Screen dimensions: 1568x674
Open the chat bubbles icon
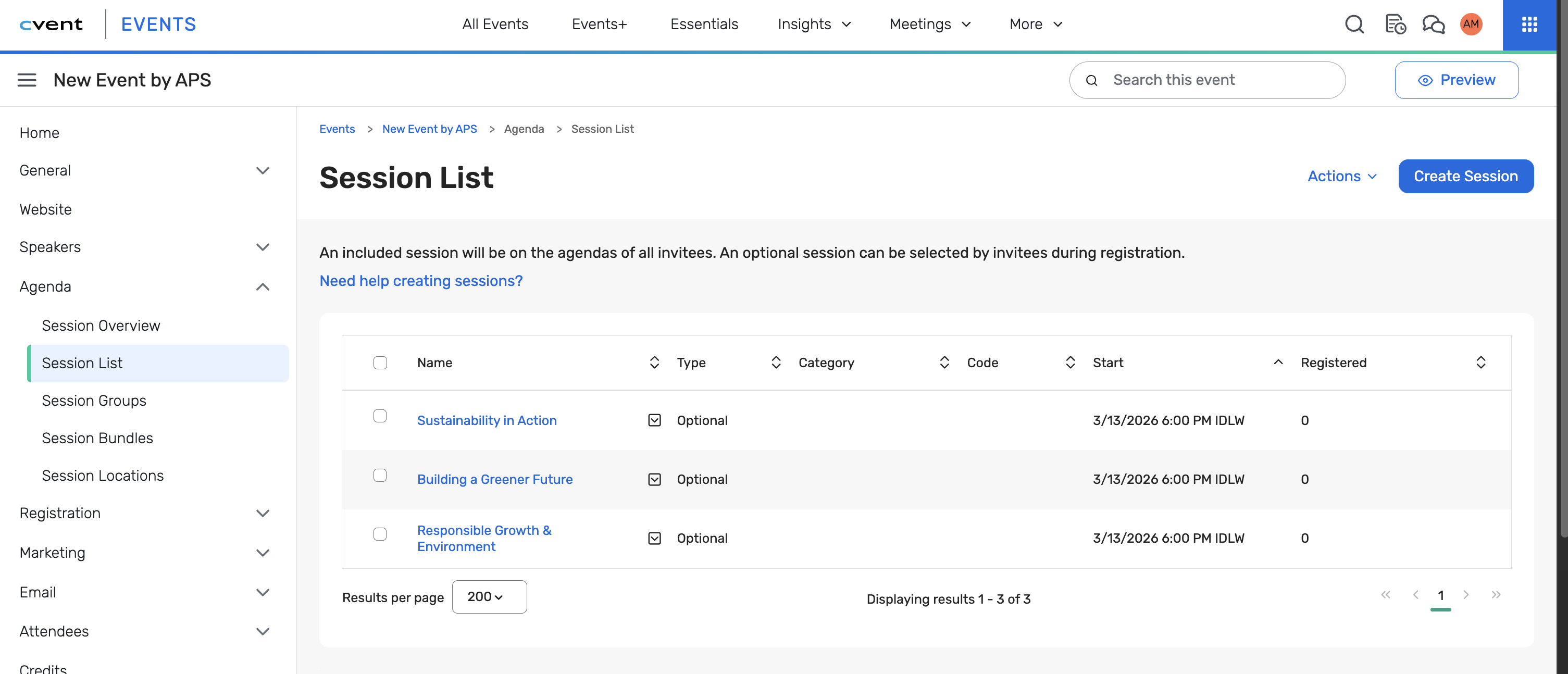[1433, 24]
